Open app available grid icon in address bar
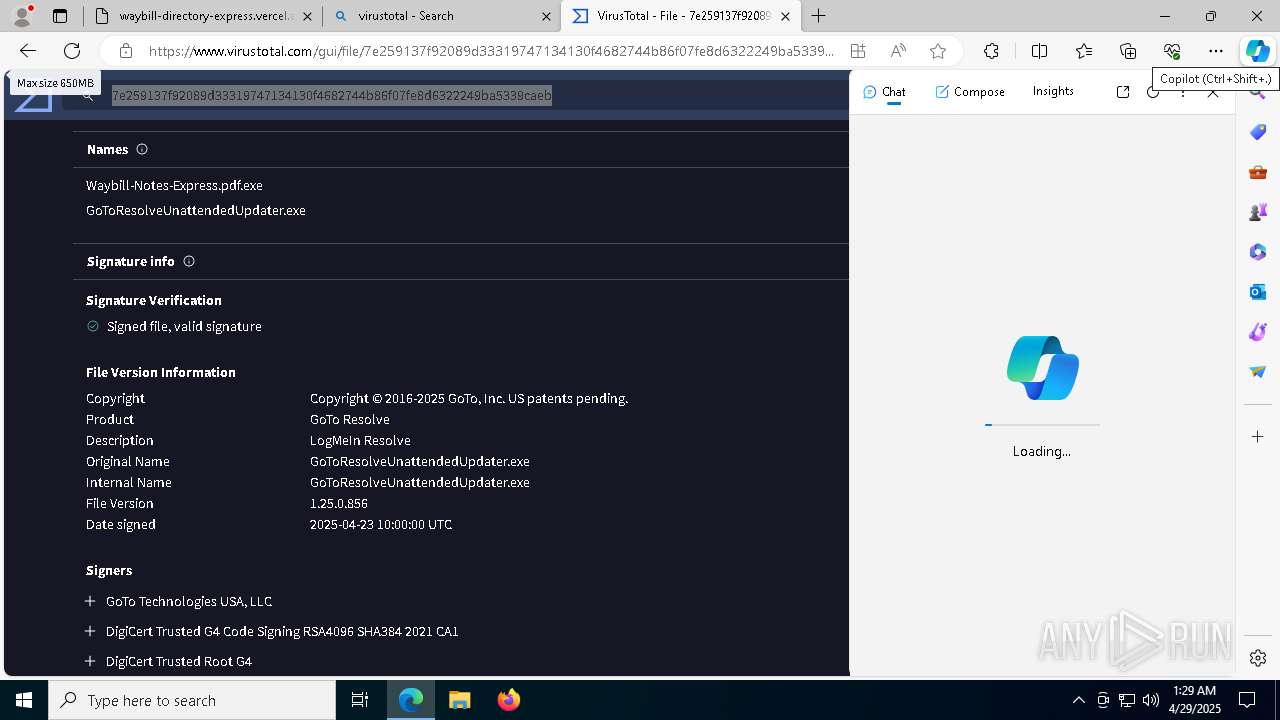This screenshot has height=720, width=1280. [857, 51]
